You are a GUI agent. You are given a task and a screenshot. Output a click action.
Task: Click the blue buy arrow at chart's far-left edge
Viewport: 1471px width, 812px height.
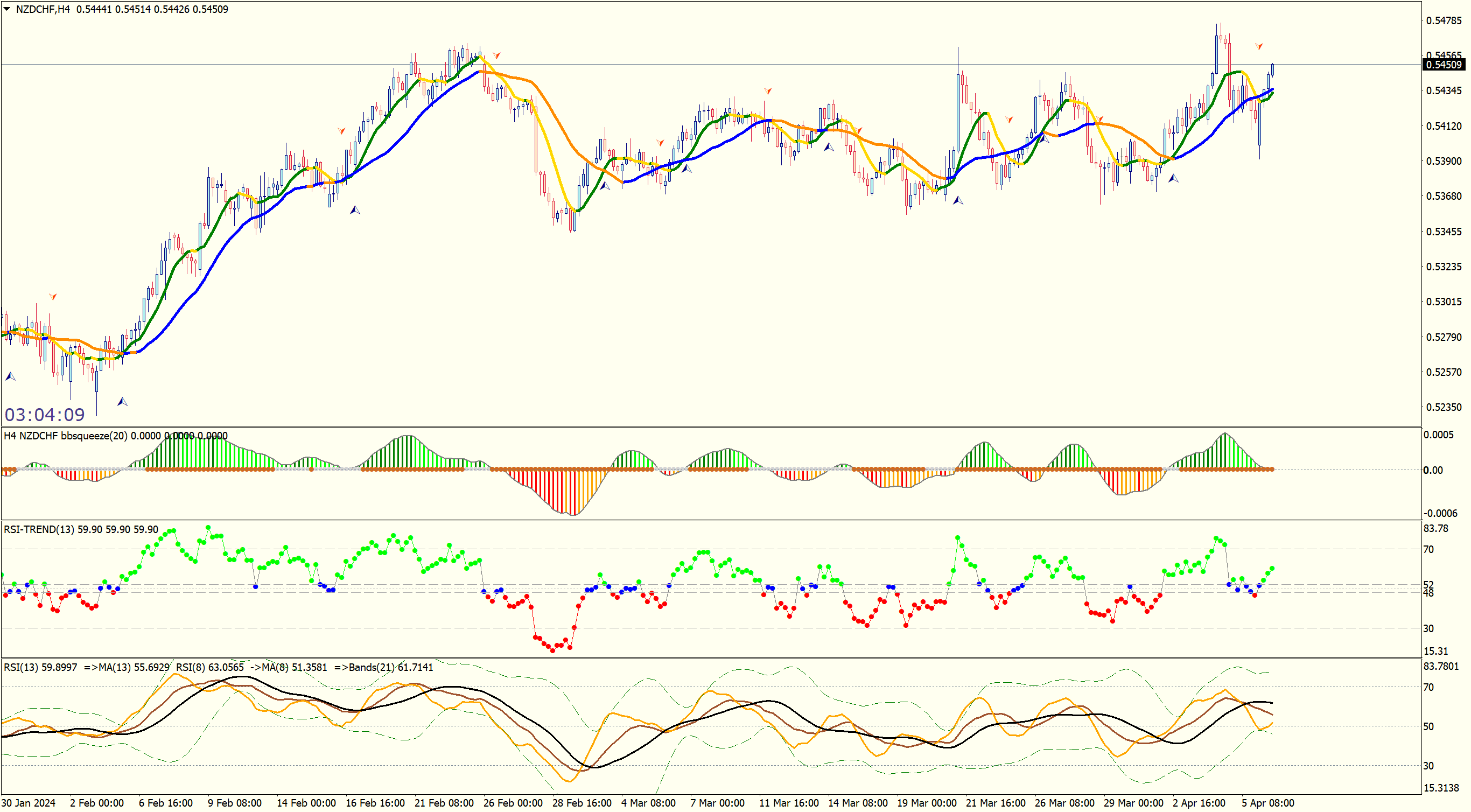[x=10, y=376]
